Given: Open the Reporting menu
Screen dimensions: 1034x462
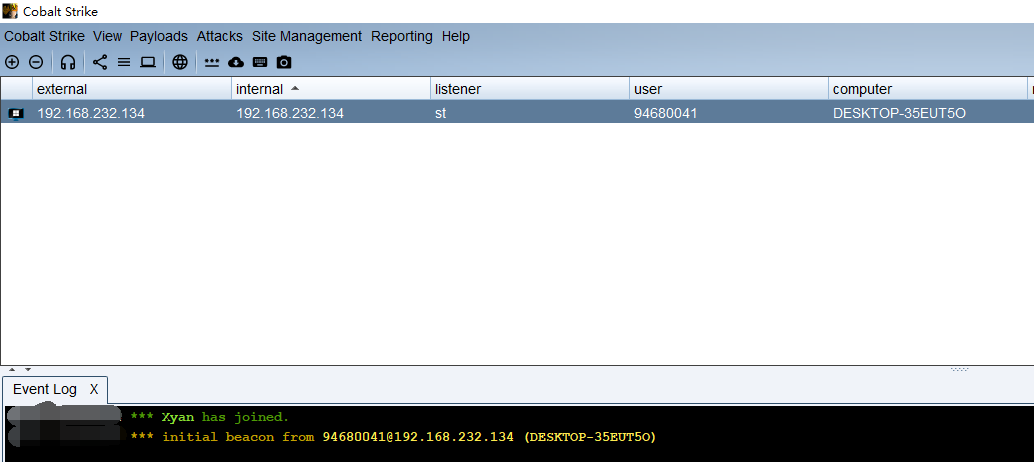Looking at the screenshot, I should click(402, 36).
